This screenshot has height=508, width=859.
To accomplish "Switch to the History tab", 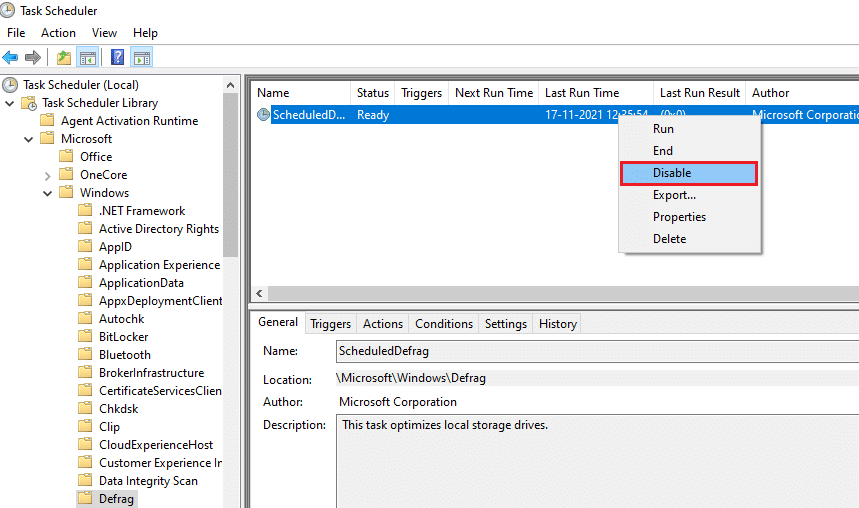I will pyautogui.click(x=558, y=324).
